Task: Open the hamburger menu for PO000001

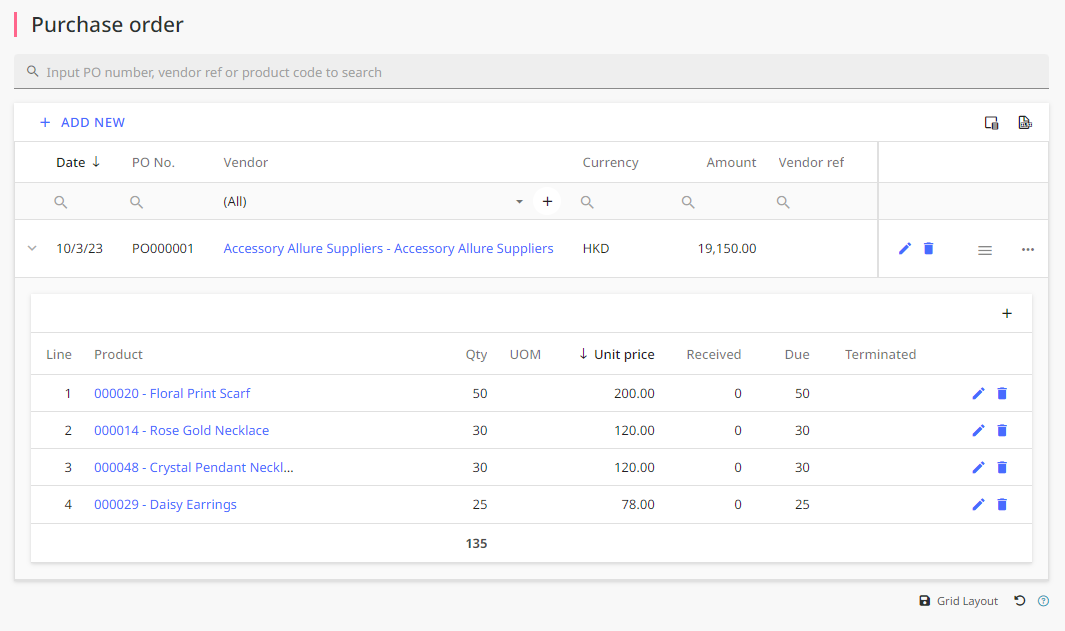Action: click(985, 250)
